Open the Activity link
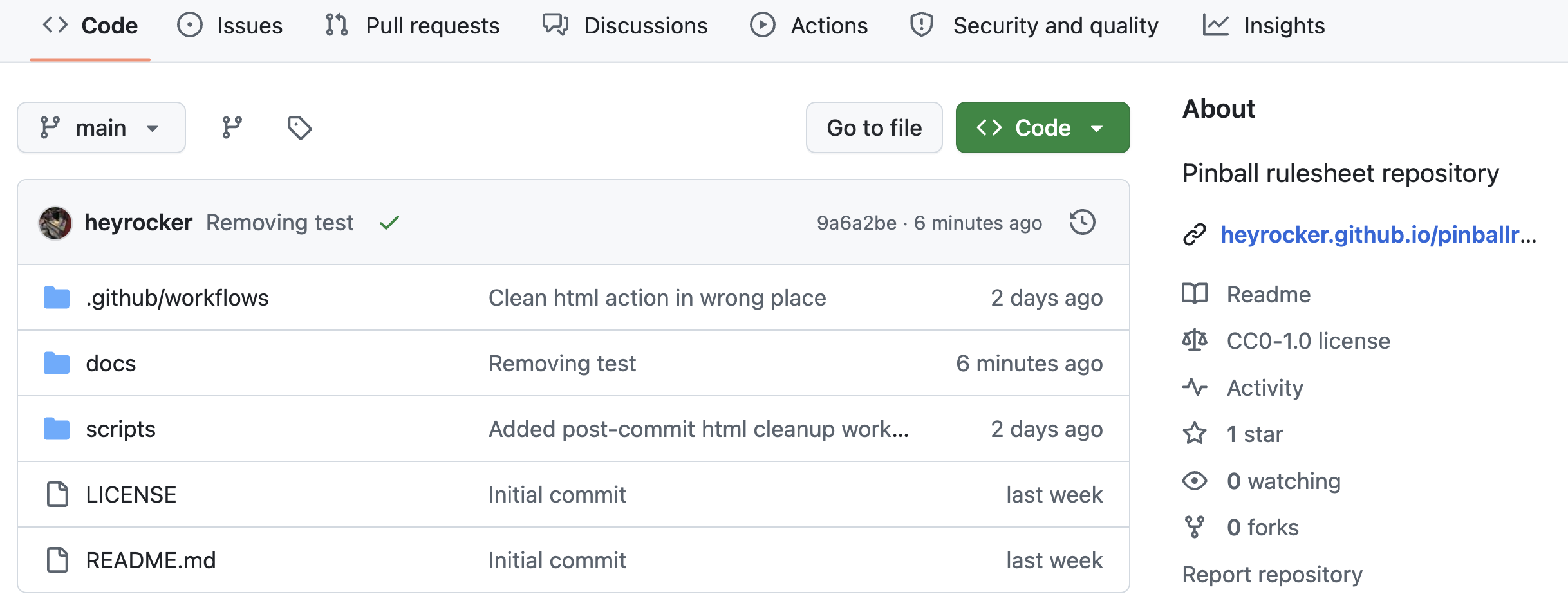 (x=1265, y=387)
